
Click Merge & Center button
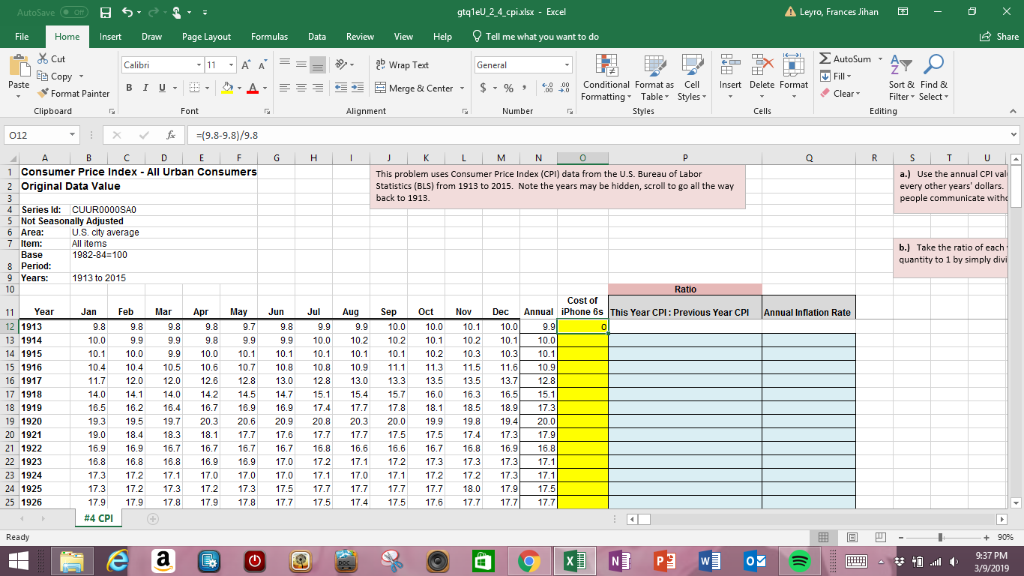click(x=414, y=88)
